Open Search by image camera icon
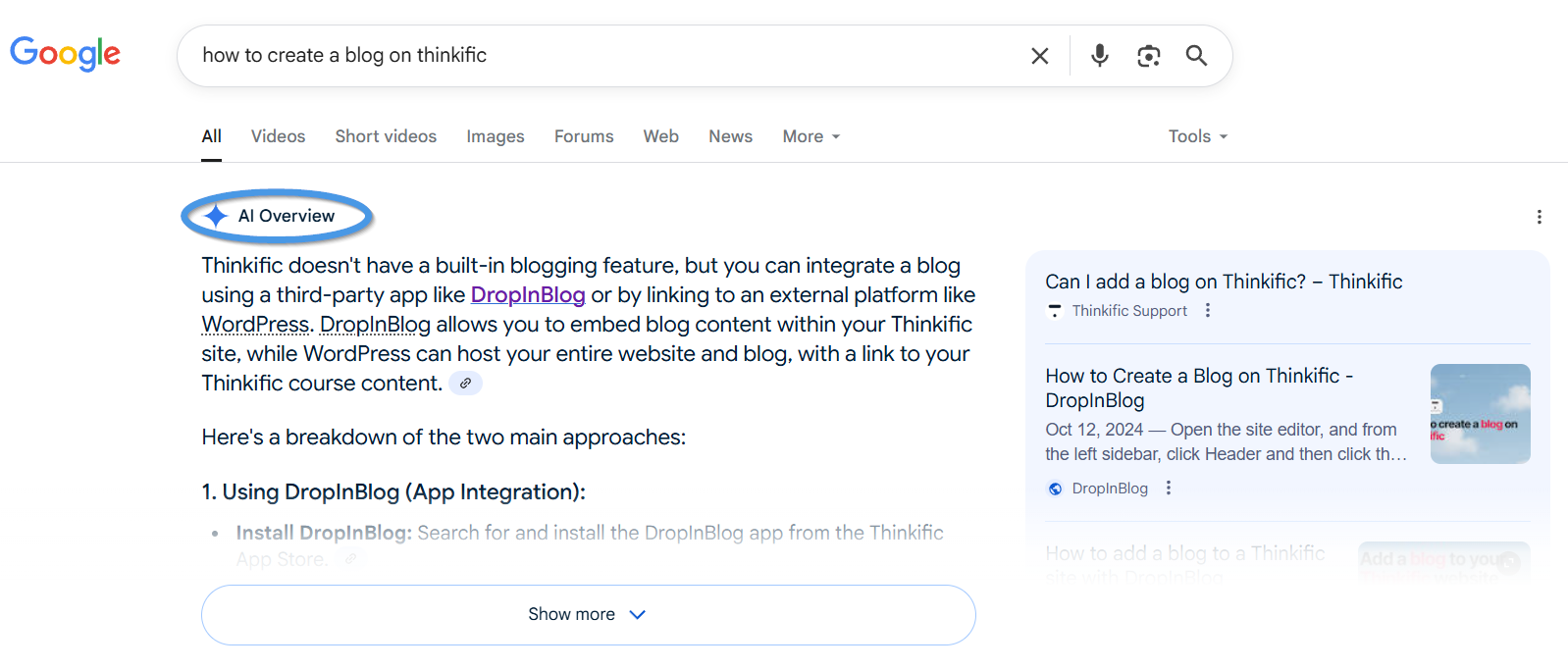Image resolution: width=1568 pixels, height=670 pixels. 1148,56
